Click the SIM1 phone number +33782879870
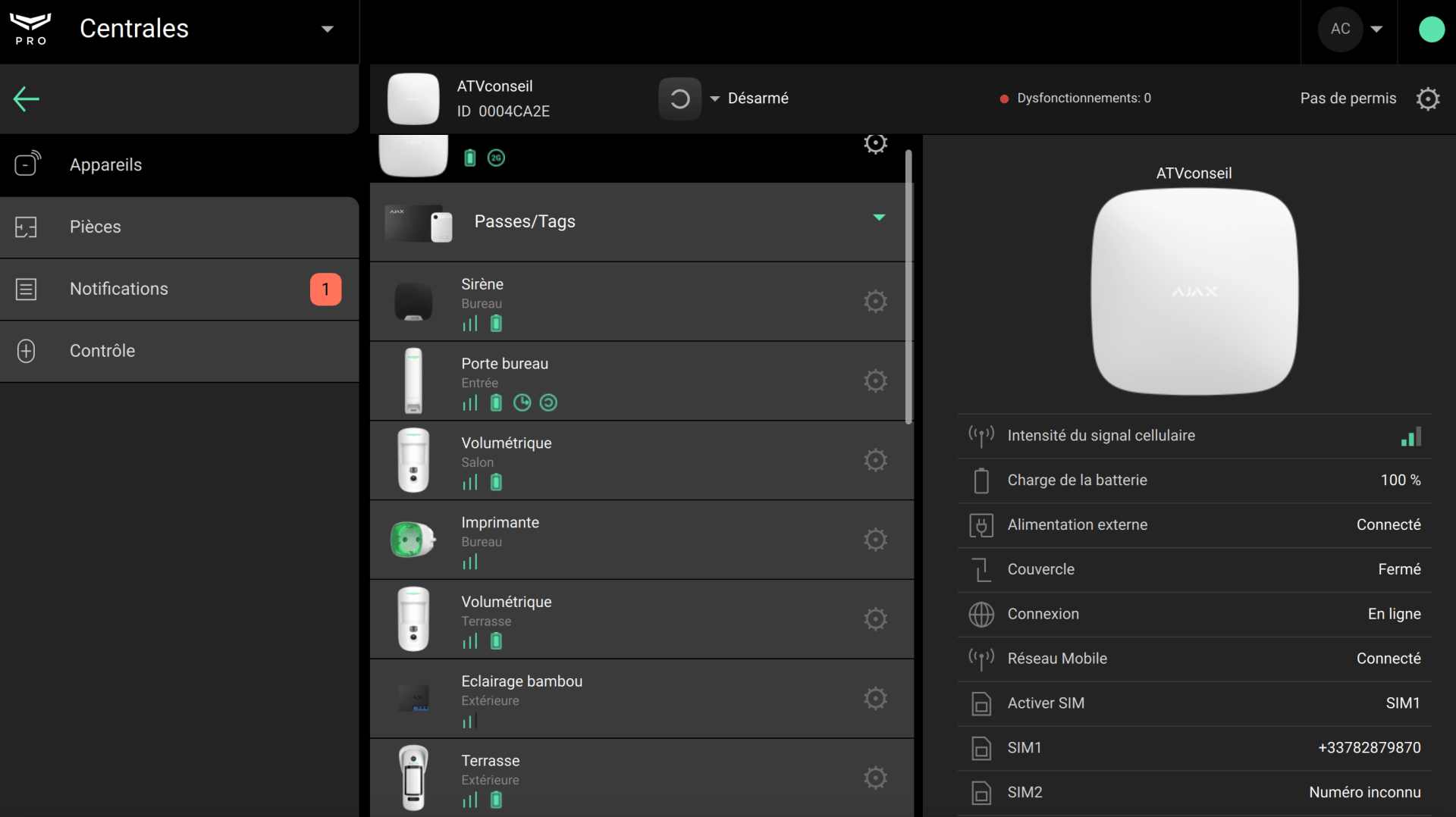This screenshot has width=1456, height=817. pos(1370,748)
